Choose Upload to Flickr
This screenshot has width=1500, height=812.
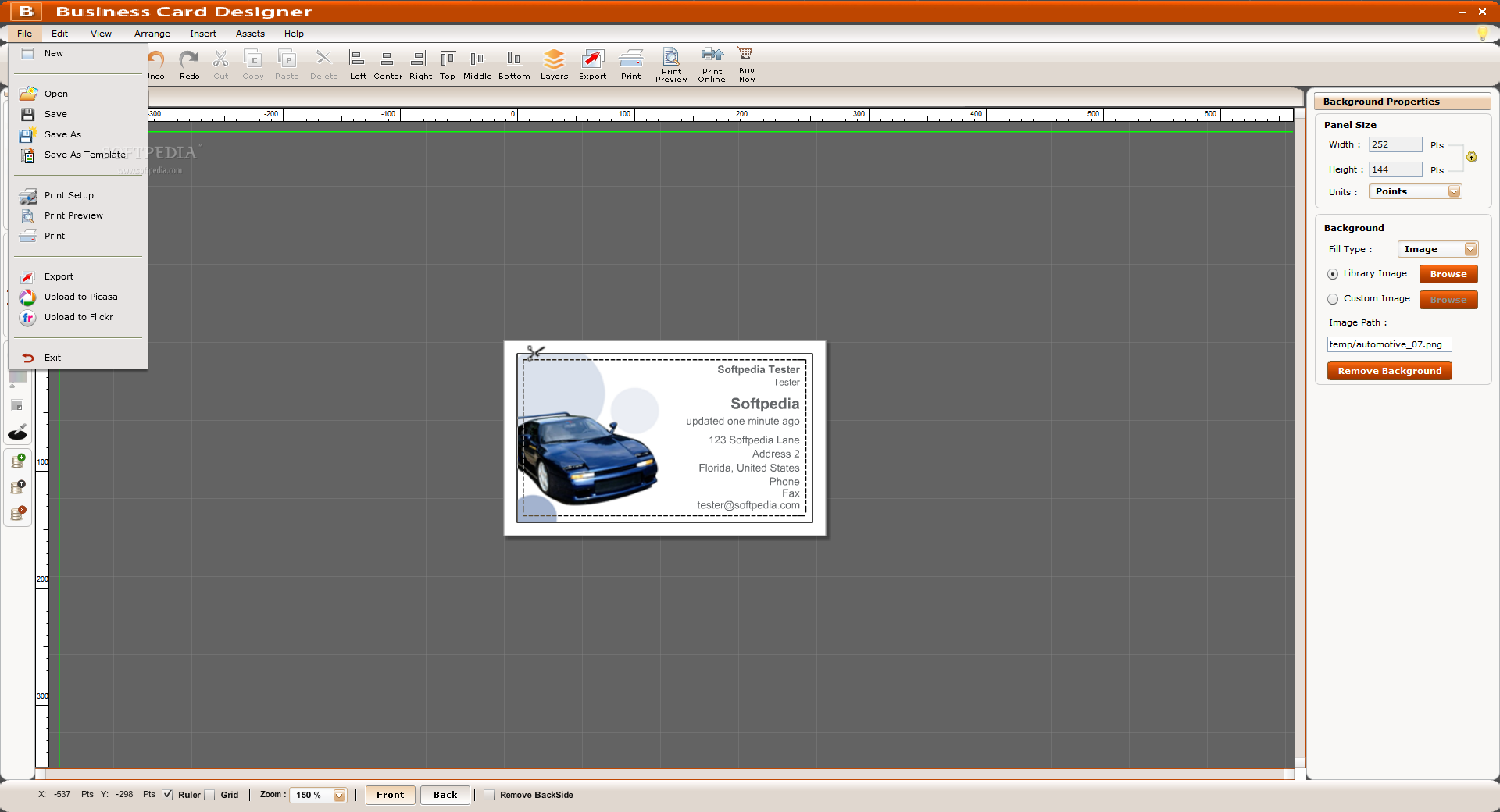[x=78, y=317]
